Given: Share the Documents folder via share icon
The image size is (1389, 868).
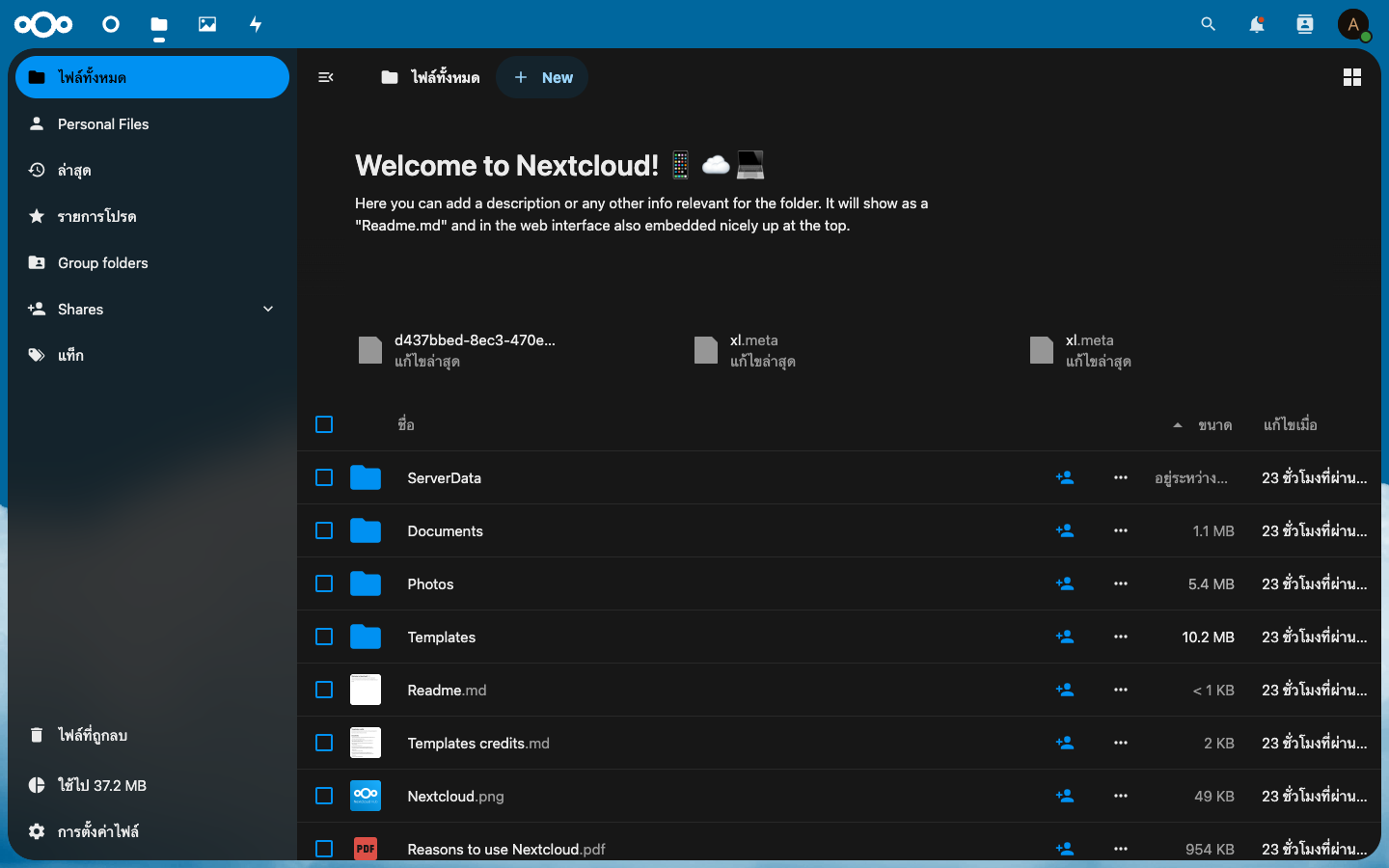Looking at the screenshot, I should [1065, 530].
